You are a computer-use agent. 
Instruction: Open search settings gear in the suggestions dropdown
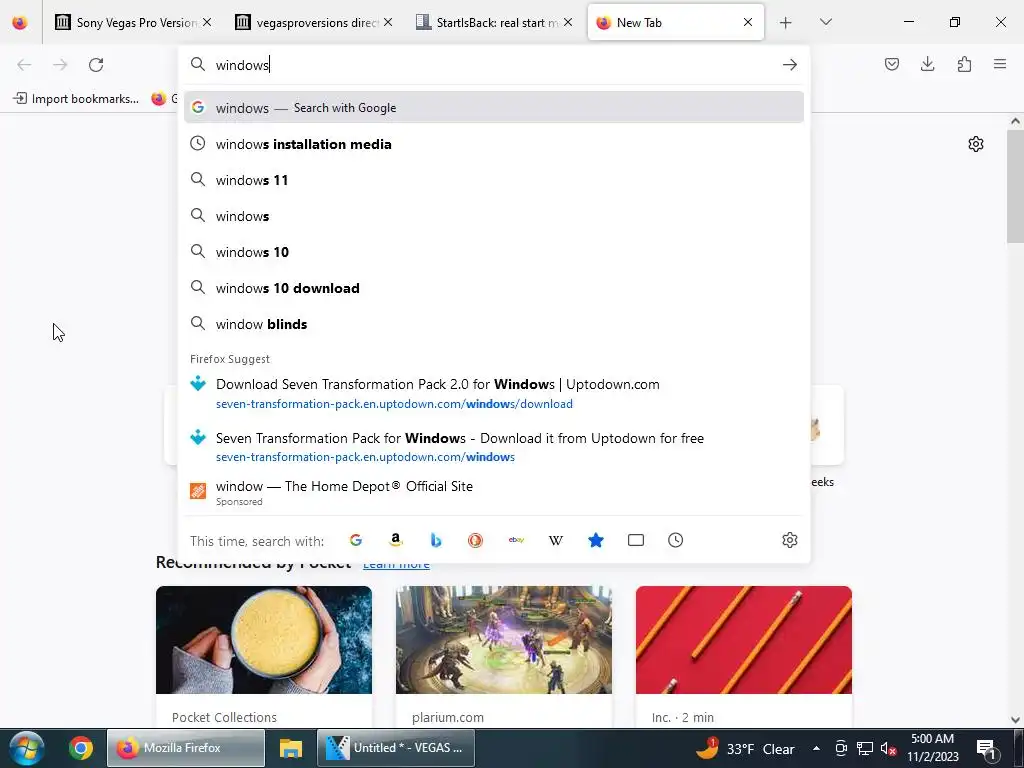point(790,540)
